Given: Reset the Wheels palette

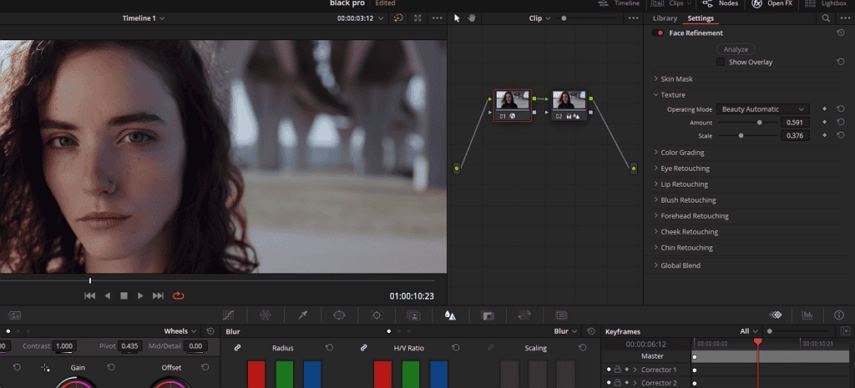Looking at the screenshot, I should (210, 331).
